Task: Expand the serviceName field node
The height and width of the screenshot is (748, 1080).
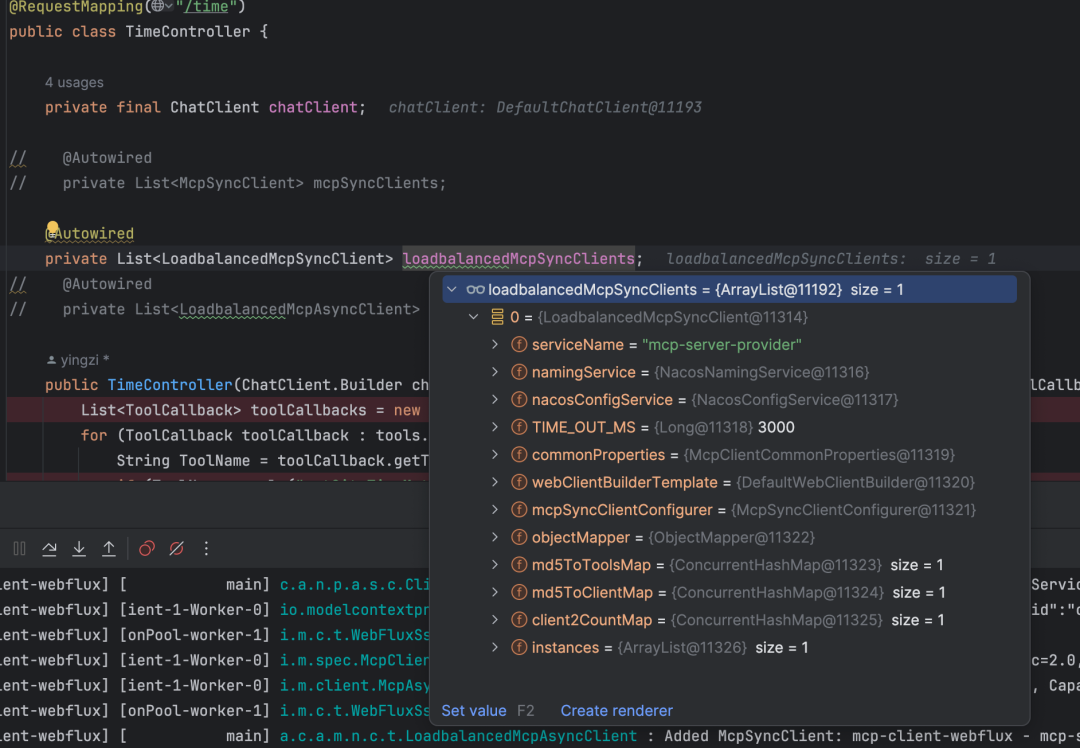Action: (x=495, y=344)
